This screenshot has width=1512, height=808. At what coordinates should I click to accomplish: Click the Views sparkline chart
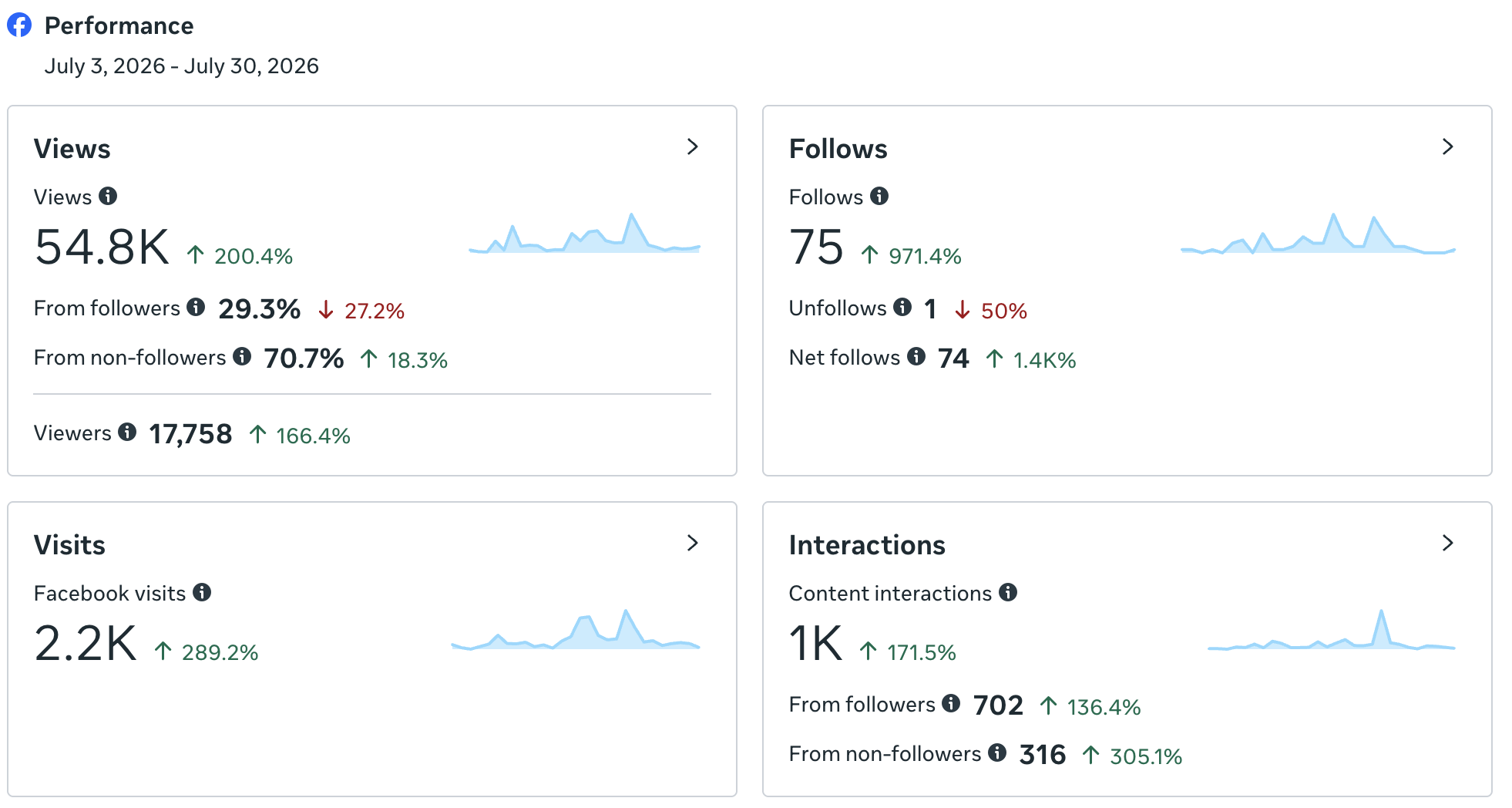coord(584,233)
